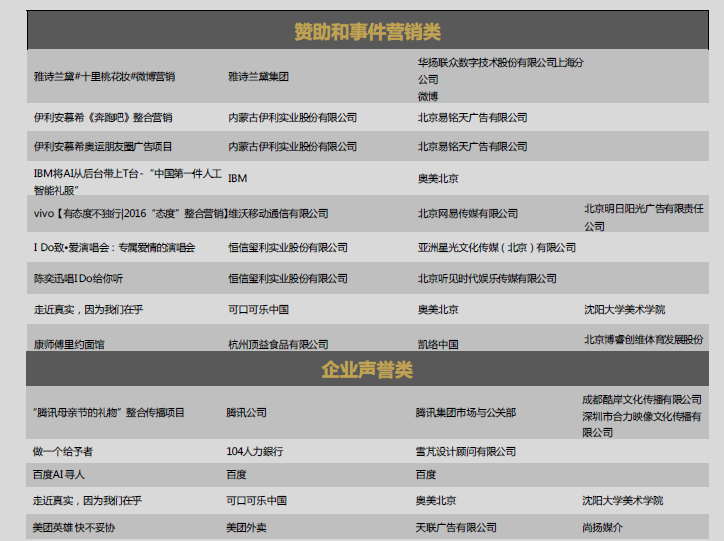Select 可口可乐中国 under 企业声誉类
Viewport: 724px width, 541px height.
[x=256, y=501]
